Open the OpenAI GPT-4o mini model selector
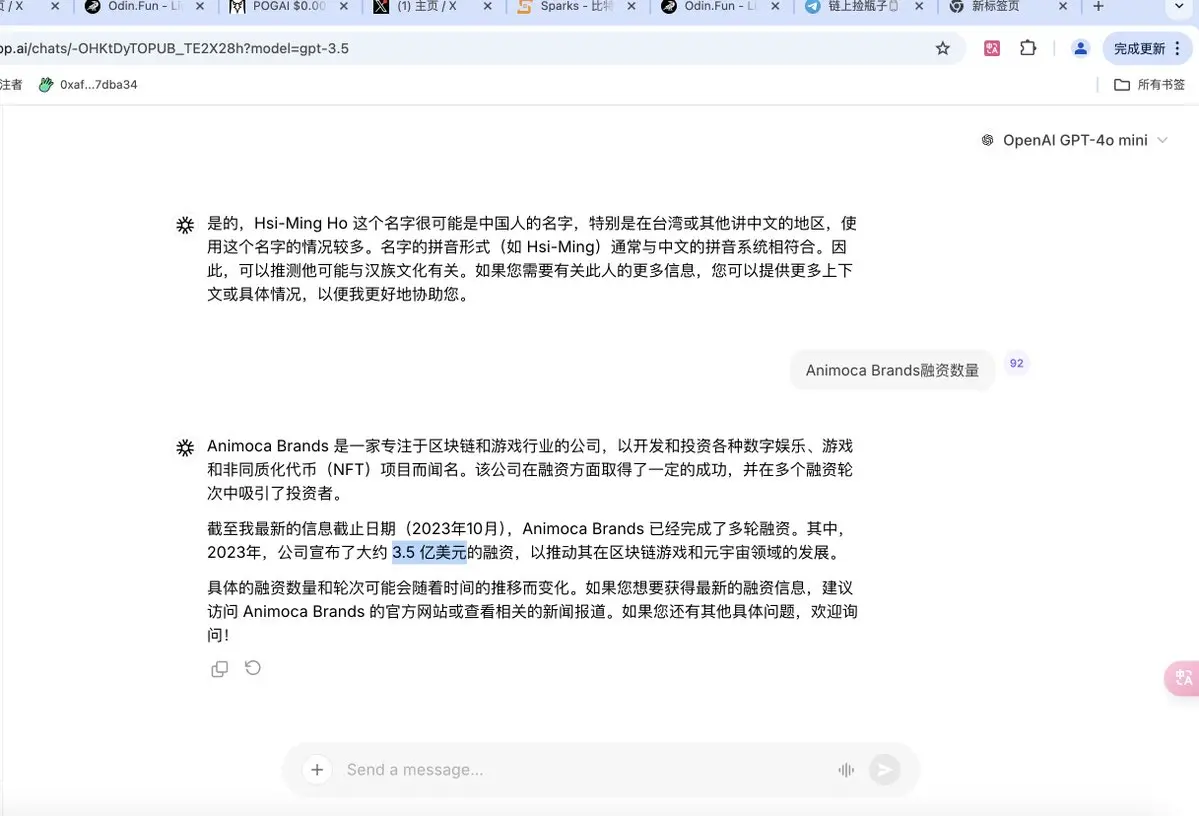Screen dimensions: 1199x816 1074,140
